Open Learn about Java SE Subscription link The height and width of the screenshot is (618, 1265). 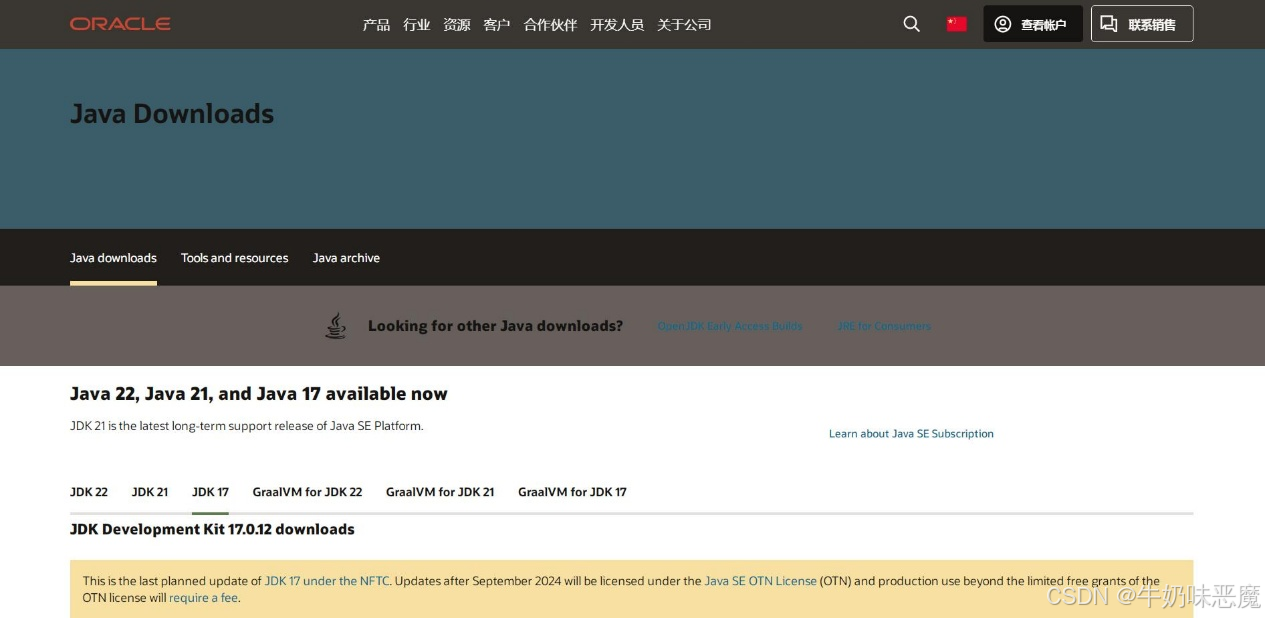coord(911,434)
